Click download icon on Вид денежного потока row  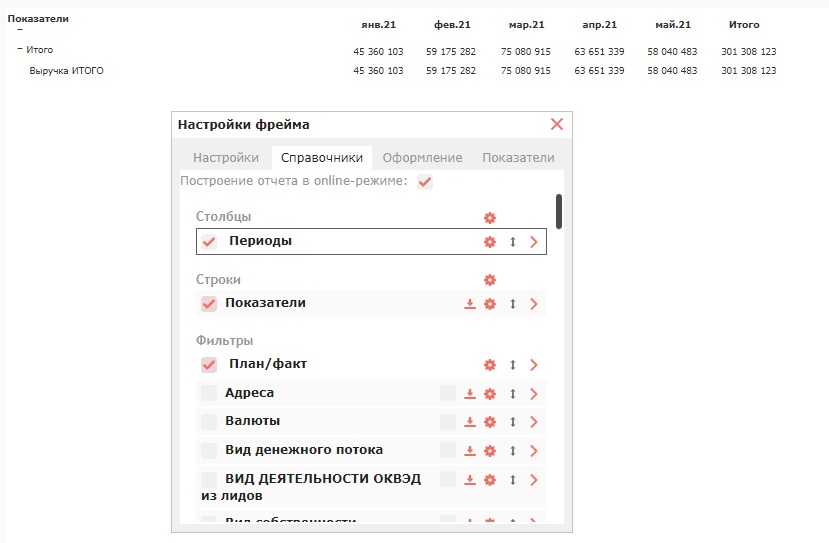pyautogui.click(x=469, y=451)
